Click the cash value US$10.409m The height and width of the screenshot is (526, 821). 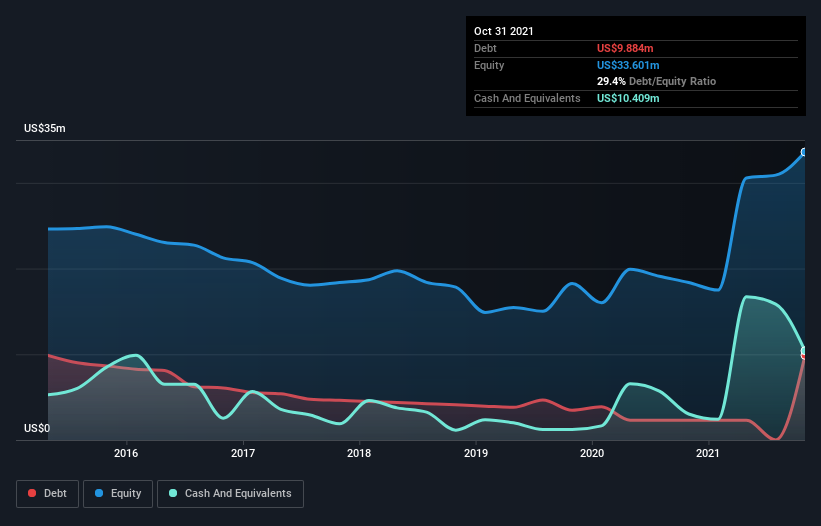(x=628, y=98)
